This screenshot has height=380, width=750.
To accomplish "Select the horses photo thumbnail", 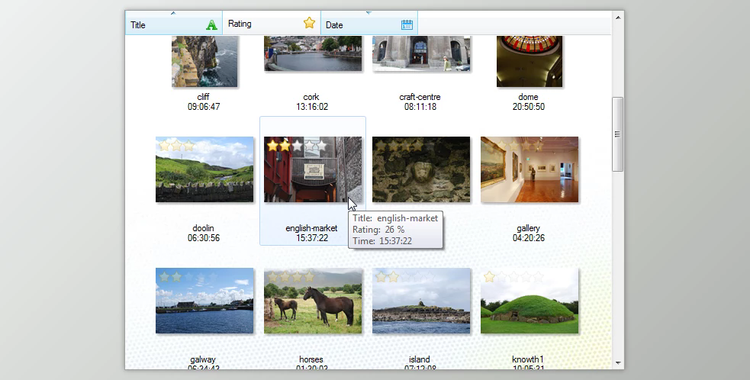I will tap(313, 301).
